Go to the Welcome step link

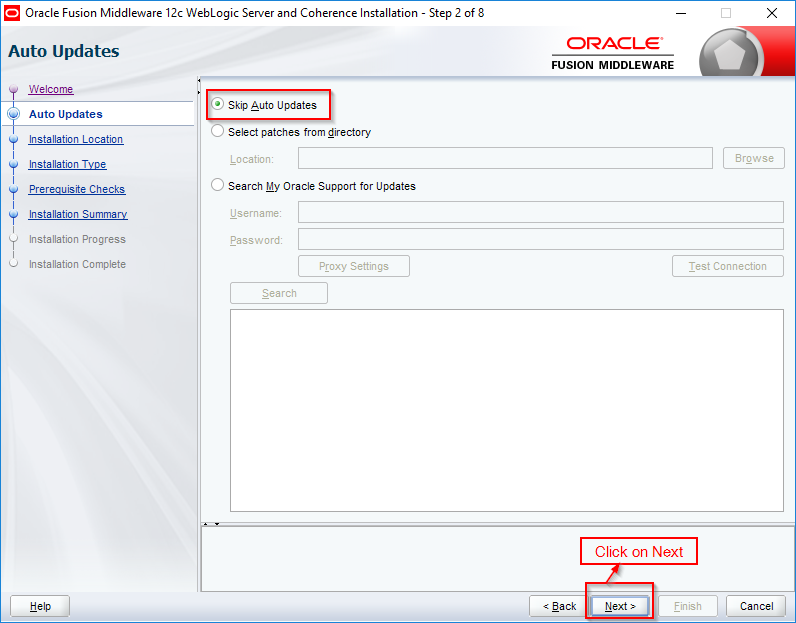coord(51,89)
